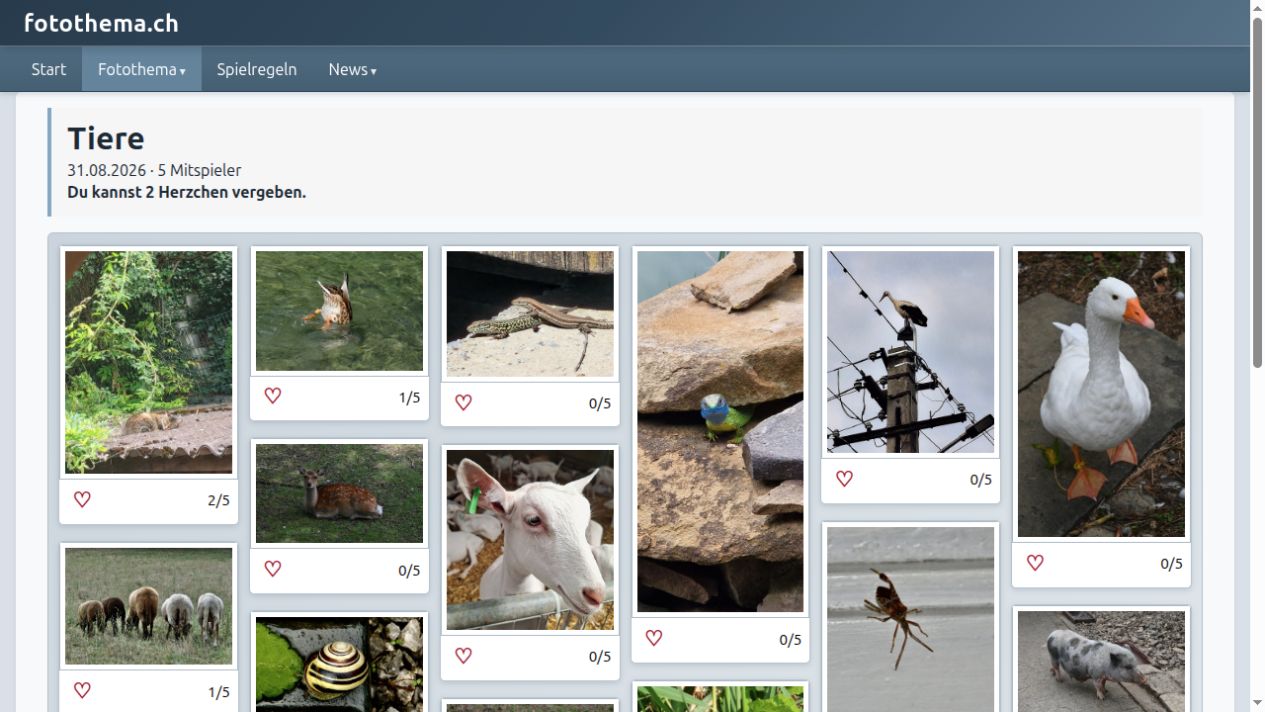
Task: View the two lizards picture
Action: (530, 314)
